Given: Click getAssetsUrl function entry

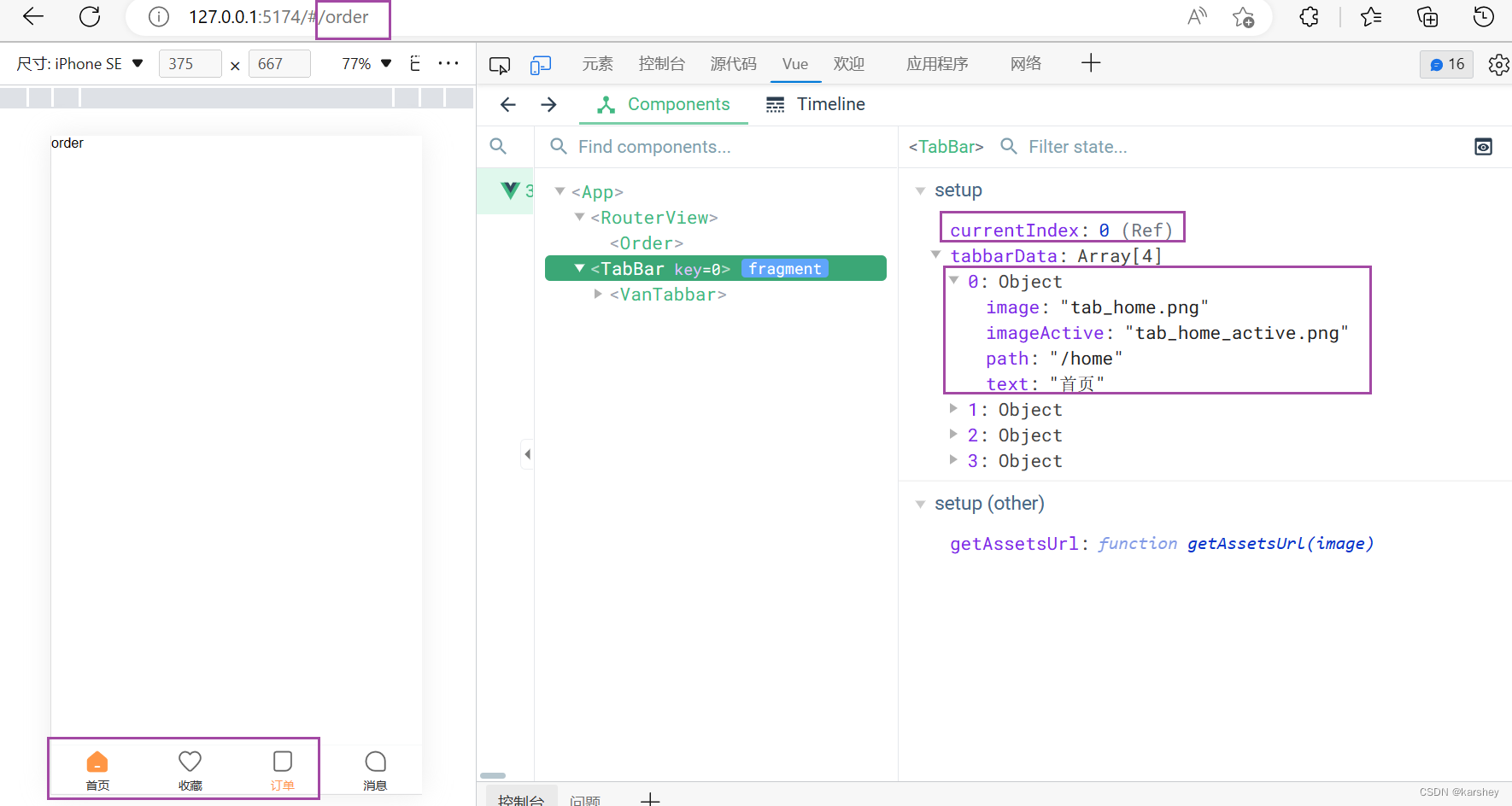Looking at the screenshot, I should tap(1162, 544).
